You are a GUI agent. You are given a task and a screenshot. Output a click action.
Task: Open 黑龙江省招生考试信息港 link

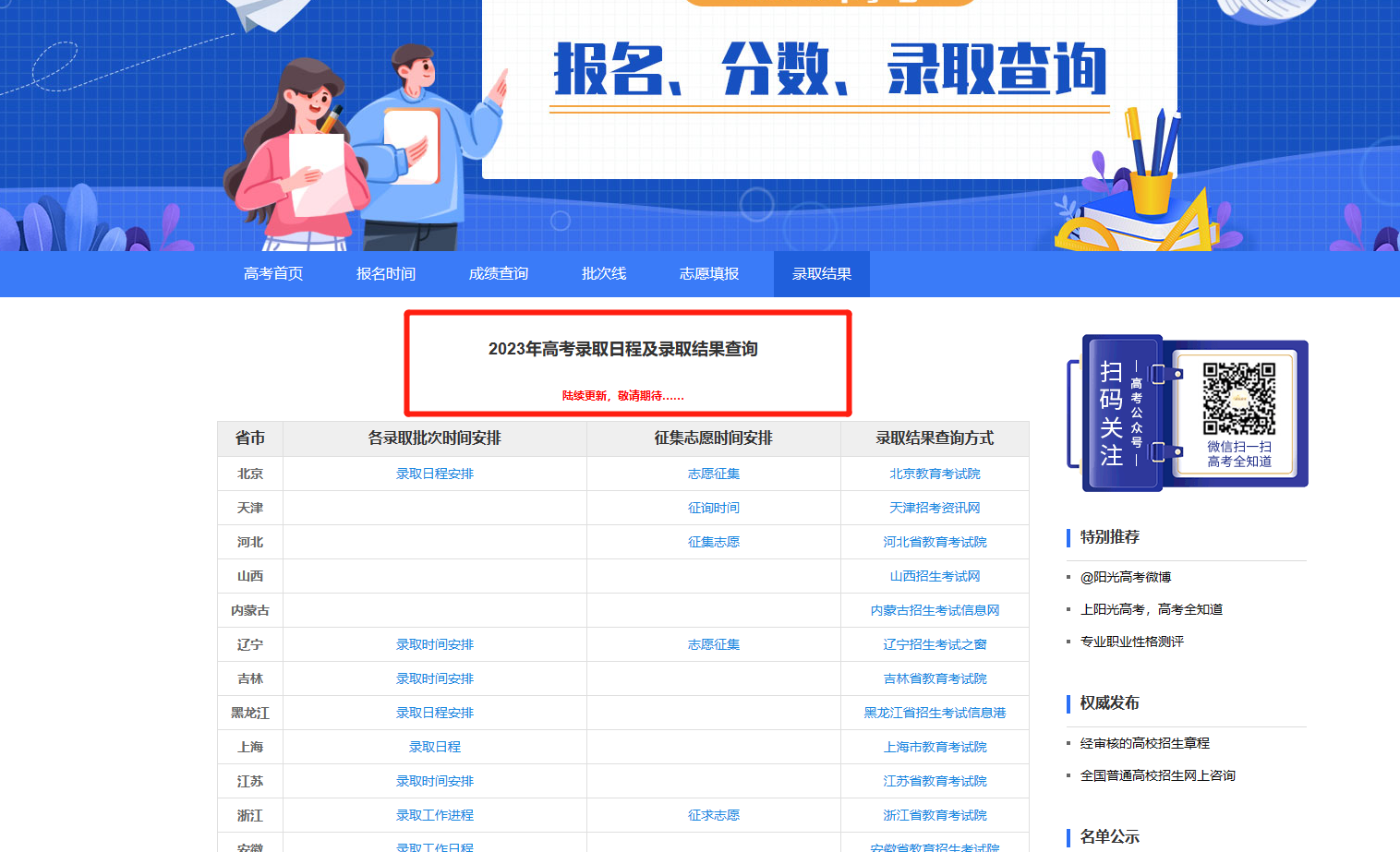click(x=935, y=713)
